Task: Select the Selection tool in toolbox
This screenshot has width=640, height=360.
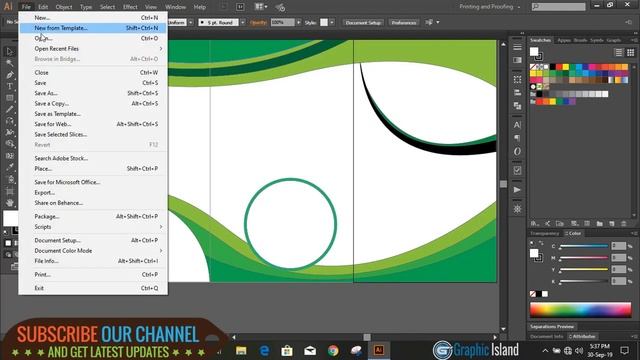Action: coord(9,52)
